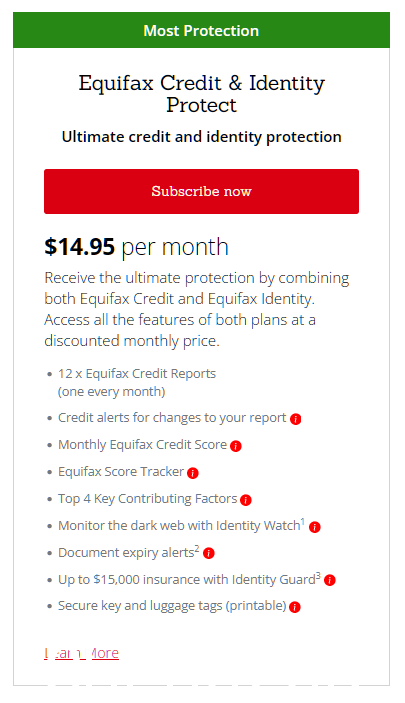This screenshot has width=405, height=703.
Task: Show info for secure key and luggage tags
Action: [295, 607]
